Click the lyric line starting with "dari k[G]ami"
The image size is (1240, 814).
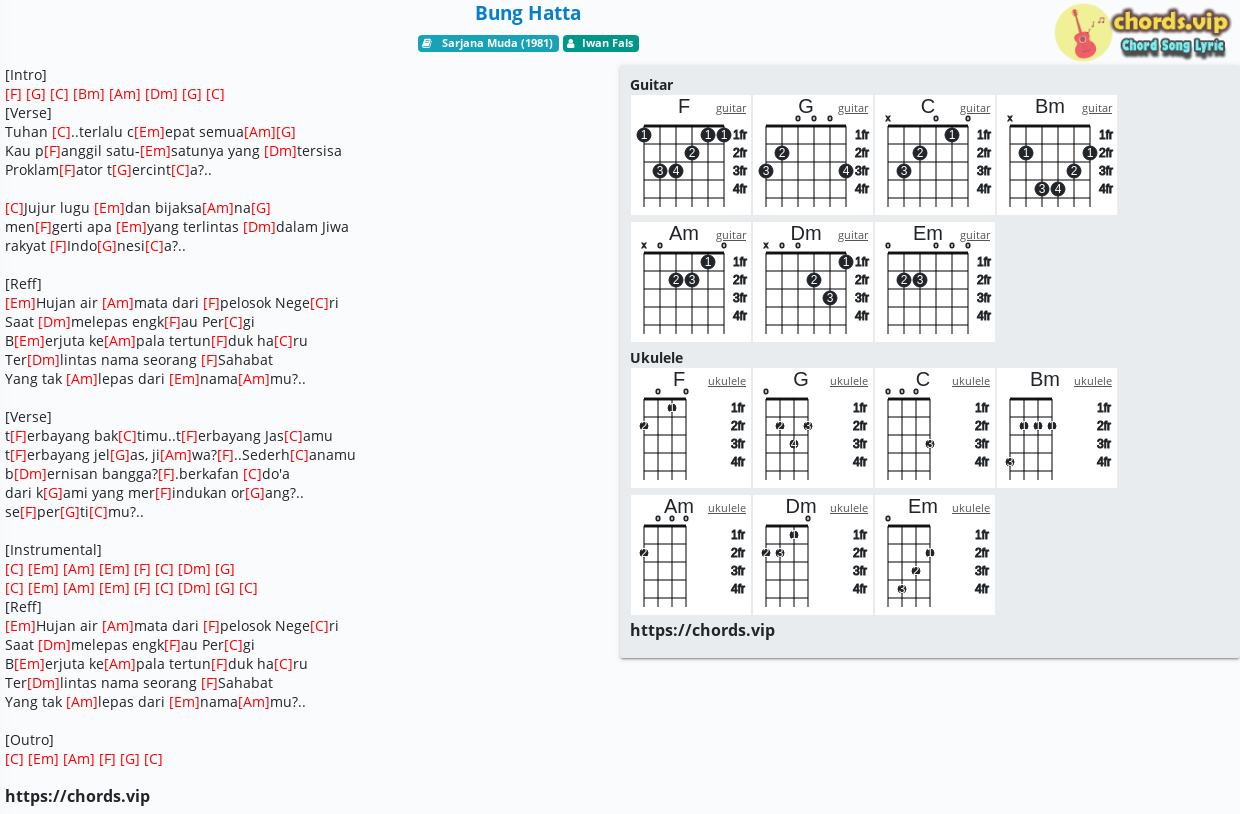(154, 493)
